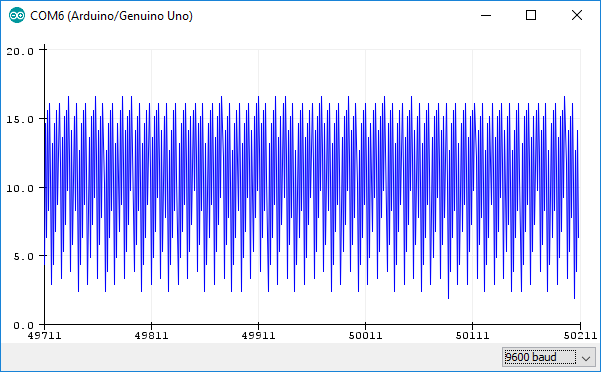Click the 15.0 y-axis label
The image size is (601, 372).
click(x=20, y=120)
